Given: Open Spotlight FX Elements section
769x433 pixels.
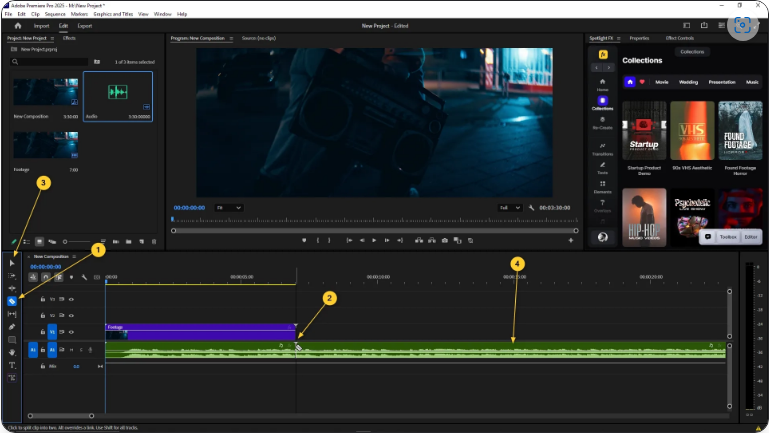Looking at the screenshot, I should pyautogui.click(x=602, y=187).
